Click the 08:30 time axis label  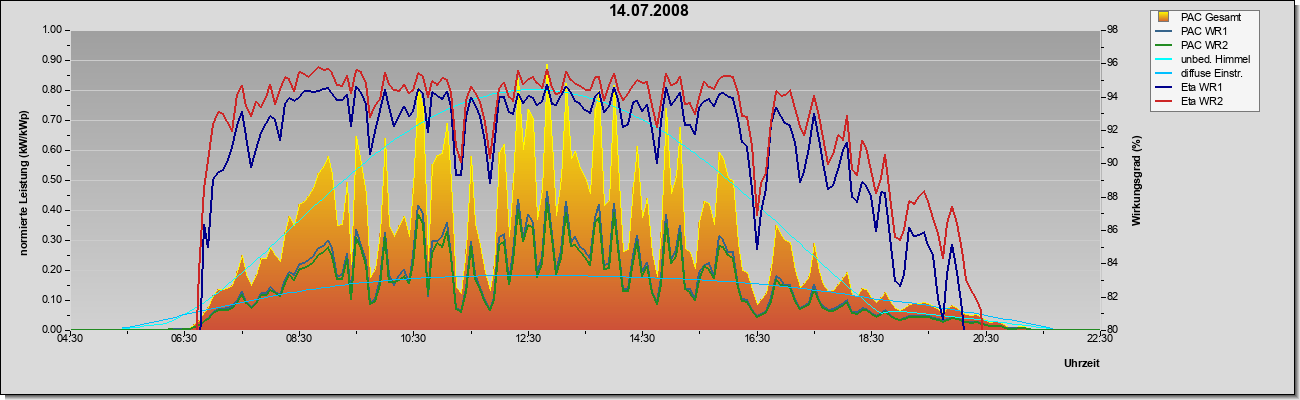pos(298,340)
